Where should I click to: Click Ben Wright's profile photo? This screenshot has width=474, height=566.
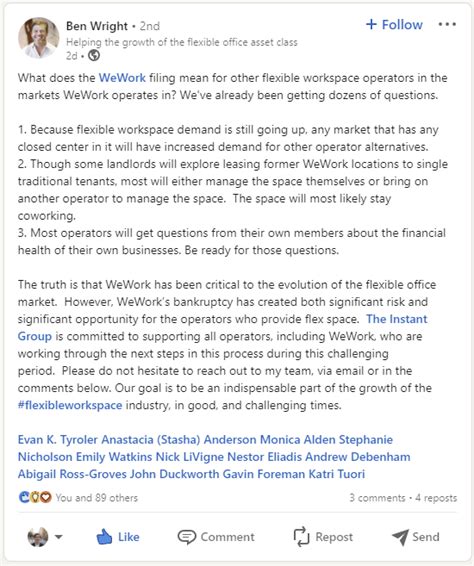coord(39,38)
